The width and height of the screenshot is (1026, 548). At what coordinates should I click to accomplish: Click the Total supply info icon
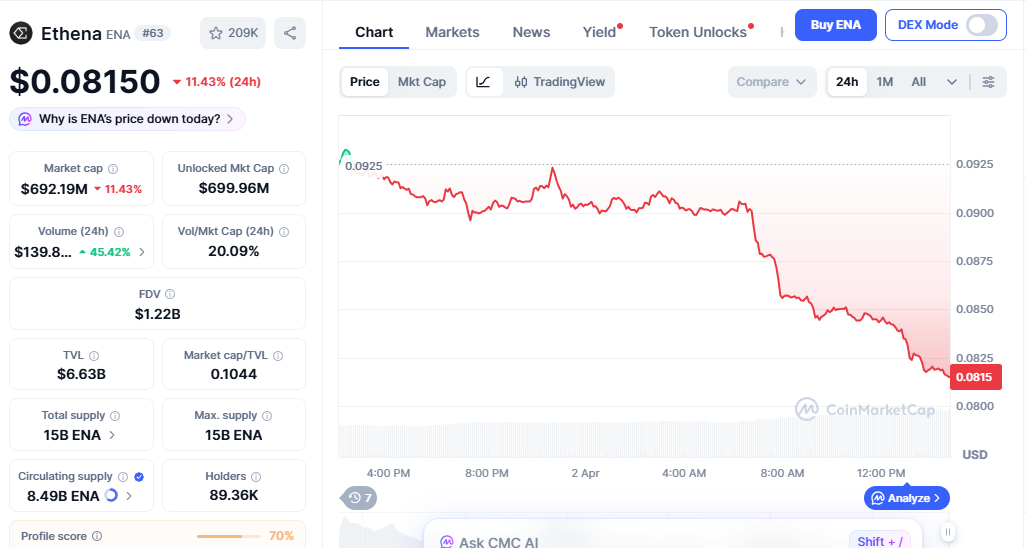115,416
